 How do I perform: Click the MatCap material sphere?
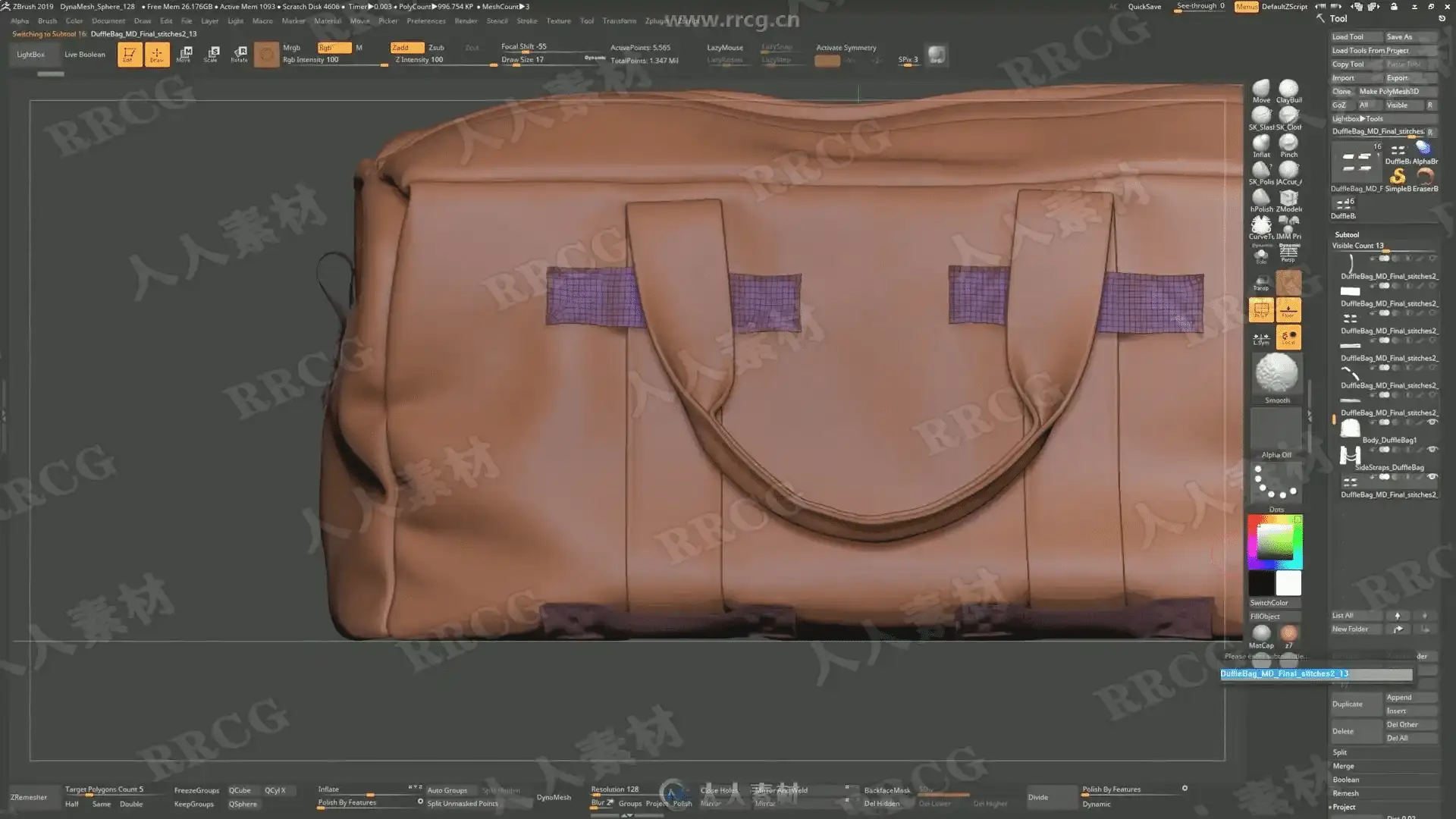(x=1261, y=634)
